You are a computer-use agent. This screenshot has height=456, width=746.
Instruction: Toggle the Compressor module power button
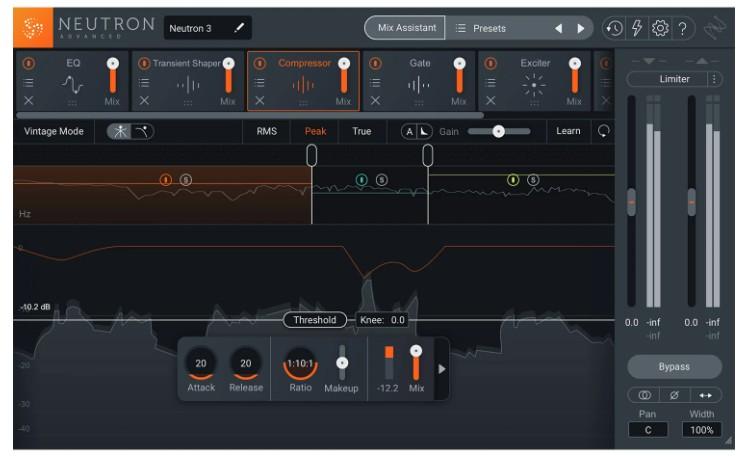coord(260,63)
